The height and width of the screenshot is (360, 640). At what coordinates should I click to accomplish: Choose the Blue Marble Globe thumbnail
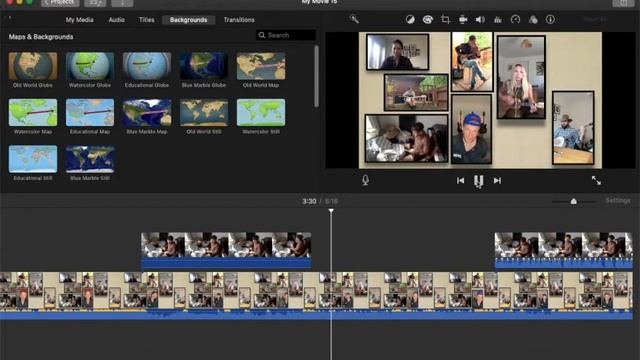point(204,66)
